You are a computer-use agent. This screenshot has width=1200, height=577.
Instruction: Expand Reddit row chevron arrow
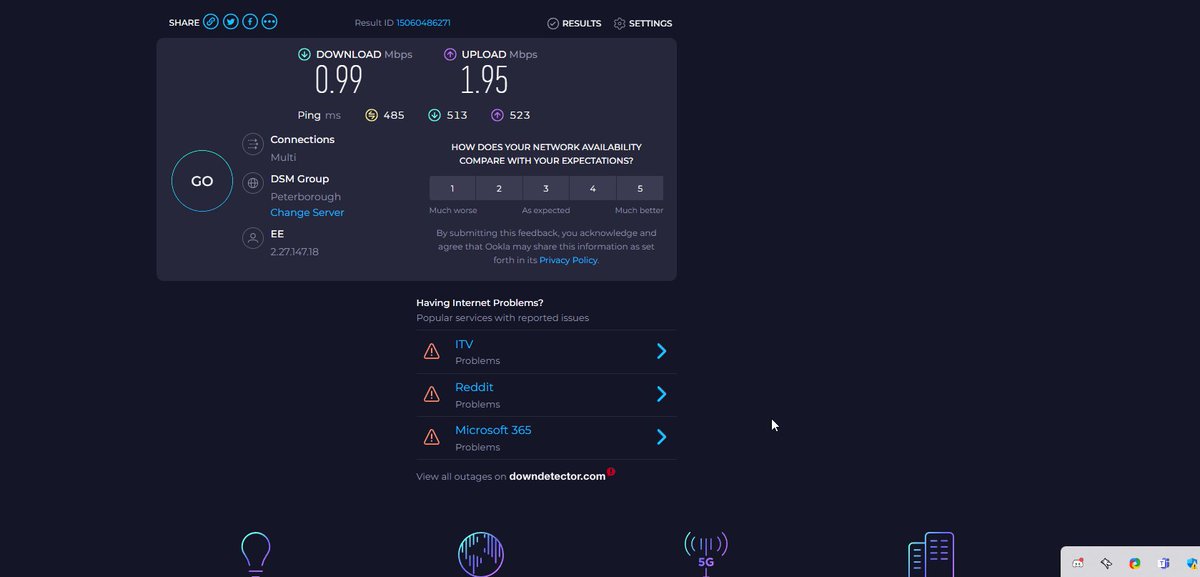pos(661,394)
